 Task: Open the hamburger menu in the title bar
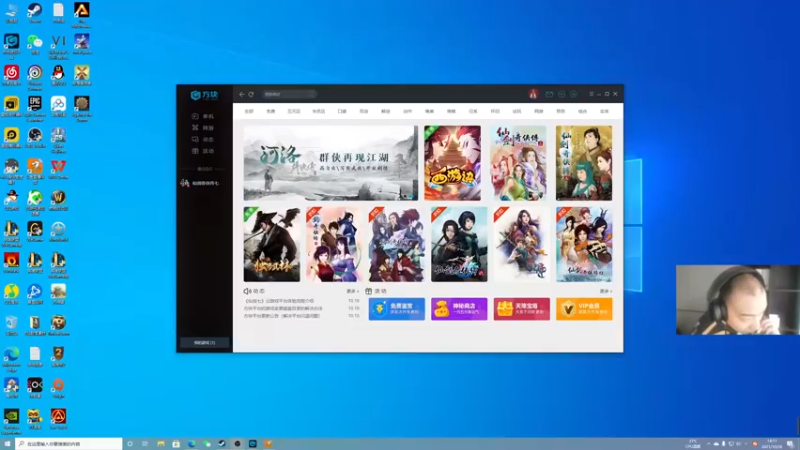tap(591, 94)
